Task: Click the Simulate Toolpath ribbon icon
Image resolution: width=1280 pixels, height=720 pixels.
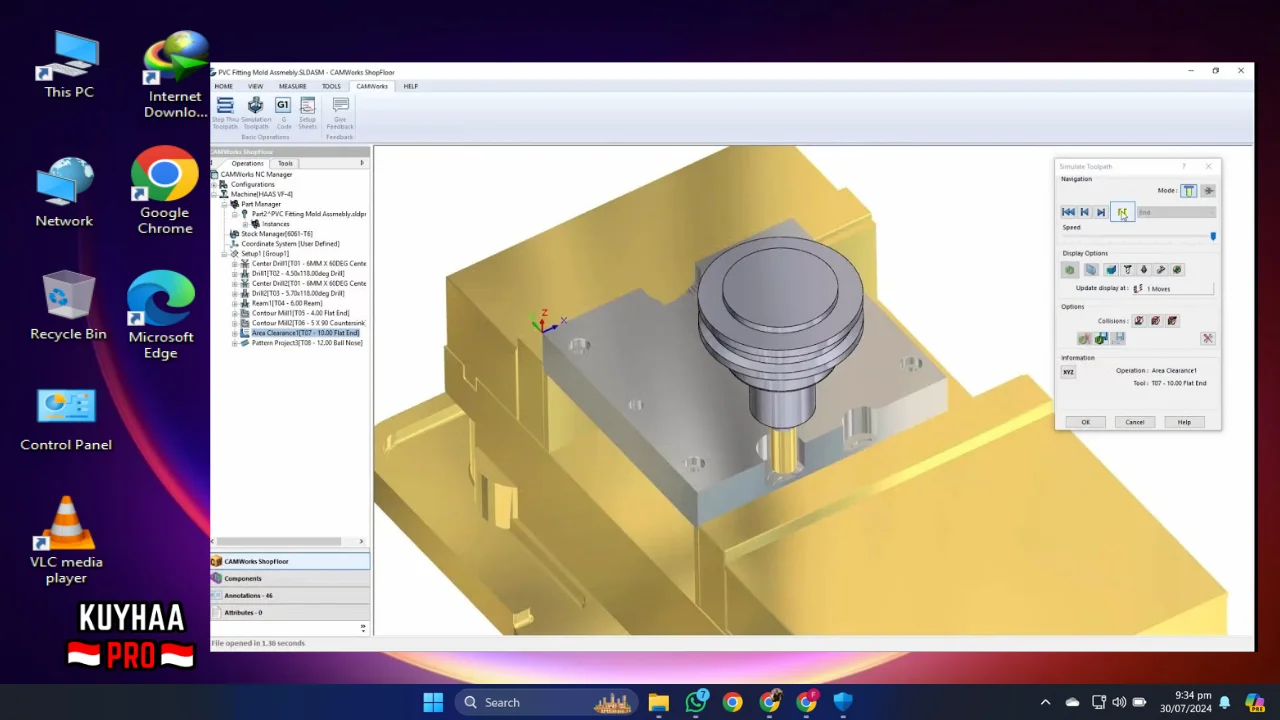Action: (256, 112)
